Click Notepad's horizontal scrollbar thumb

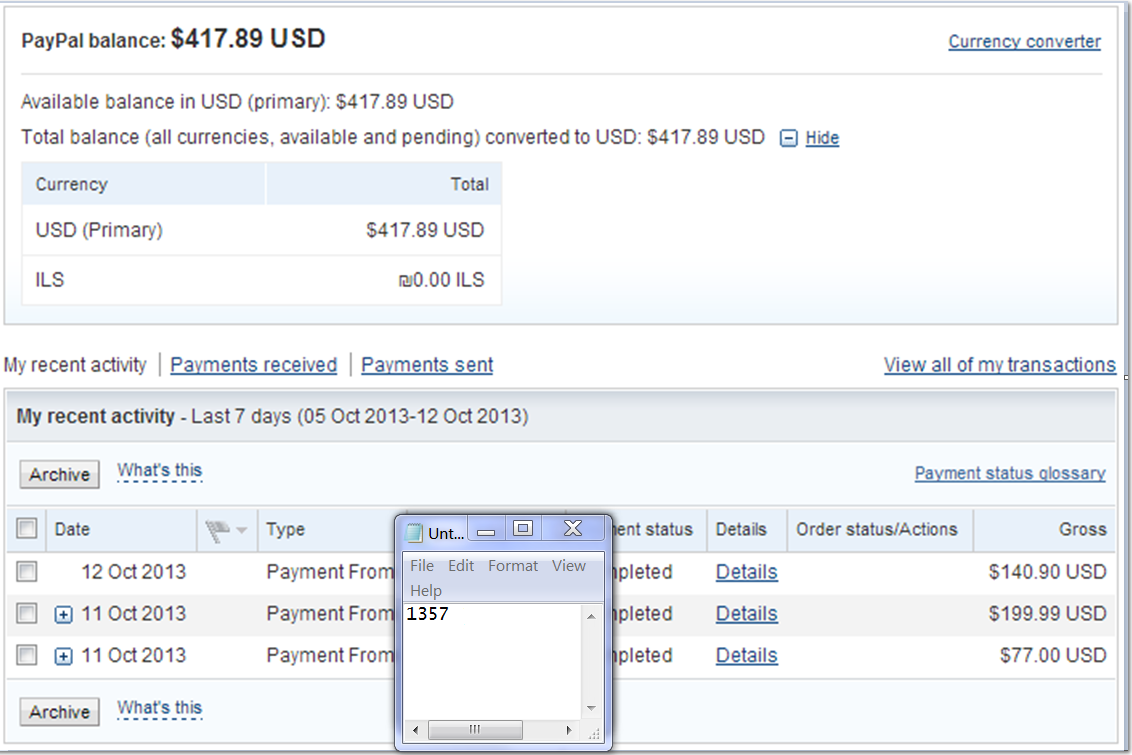[x=474, y=730]
